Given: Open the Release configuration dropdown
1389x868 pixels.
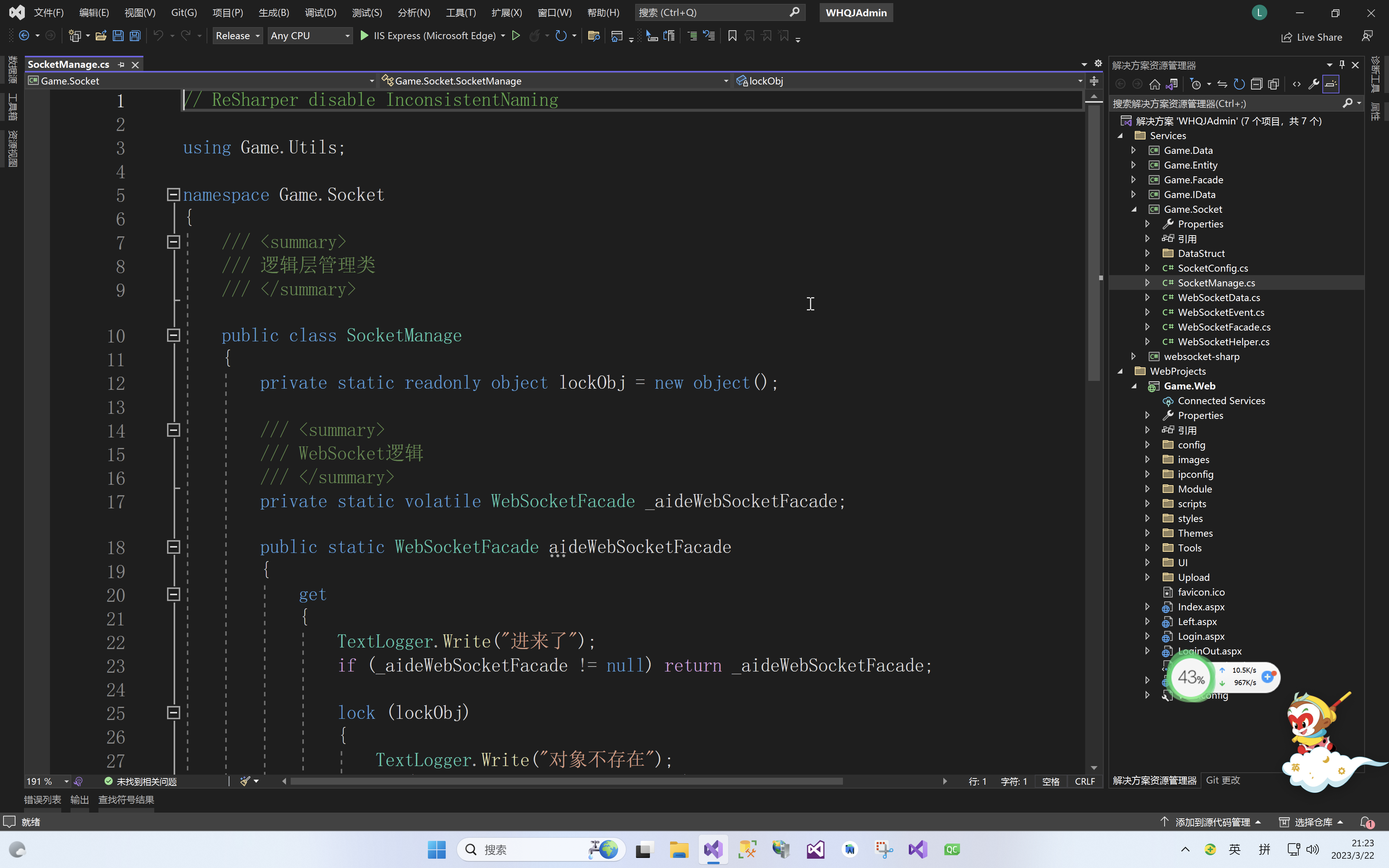Looking at the screenshot, I should coord(238,36).
